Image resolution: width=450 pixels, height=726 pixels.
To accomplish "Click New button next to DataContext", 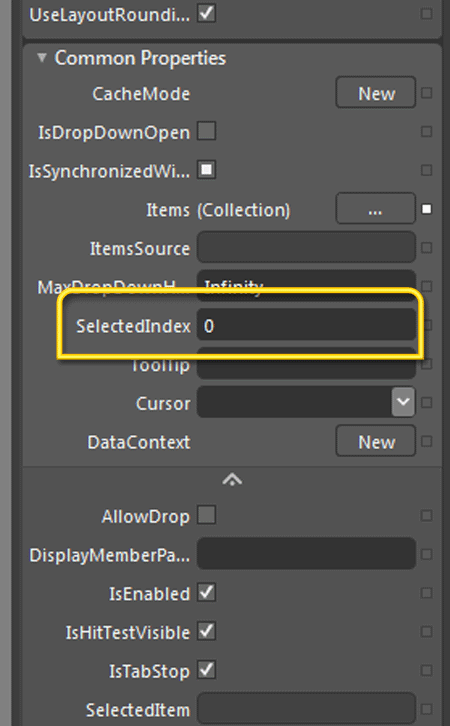I will 375,442.
